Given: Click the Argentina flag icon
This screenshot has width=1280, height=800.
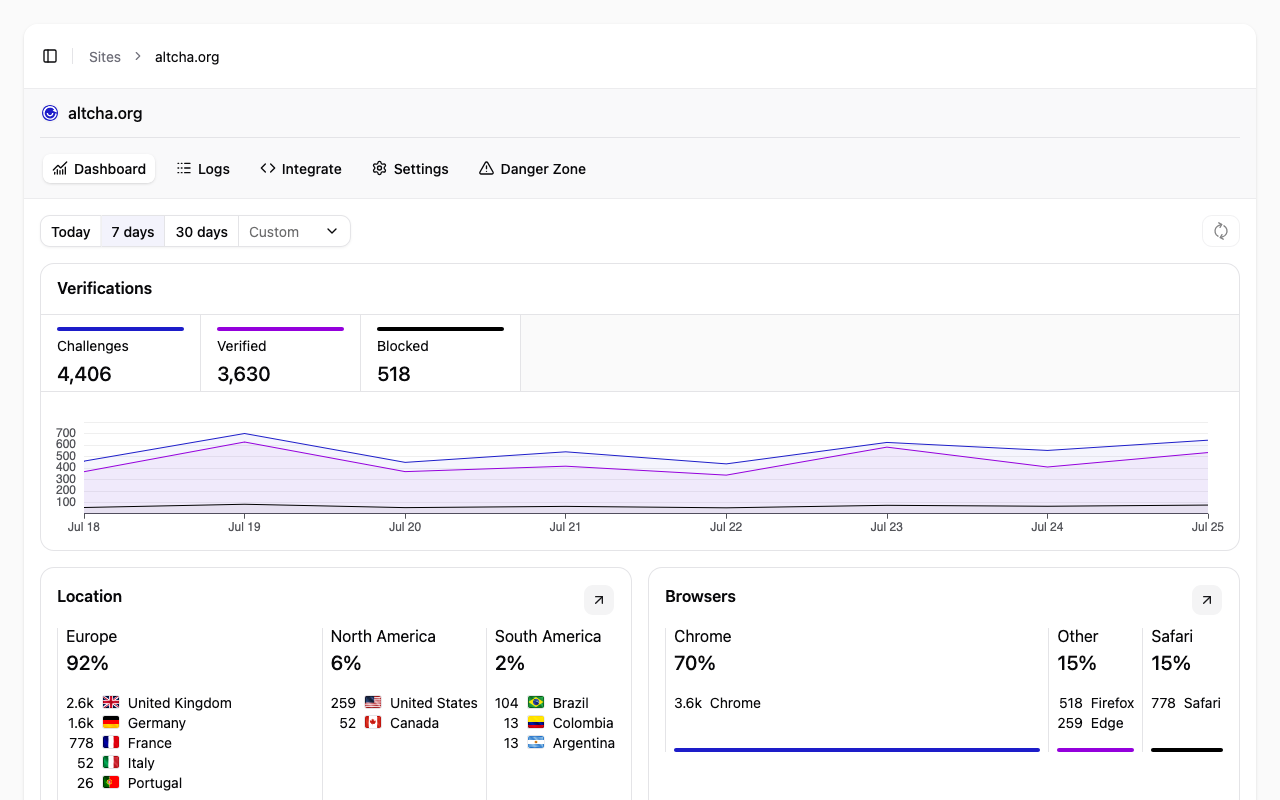Looking at the screenshot, I should [x=536, y=743].
